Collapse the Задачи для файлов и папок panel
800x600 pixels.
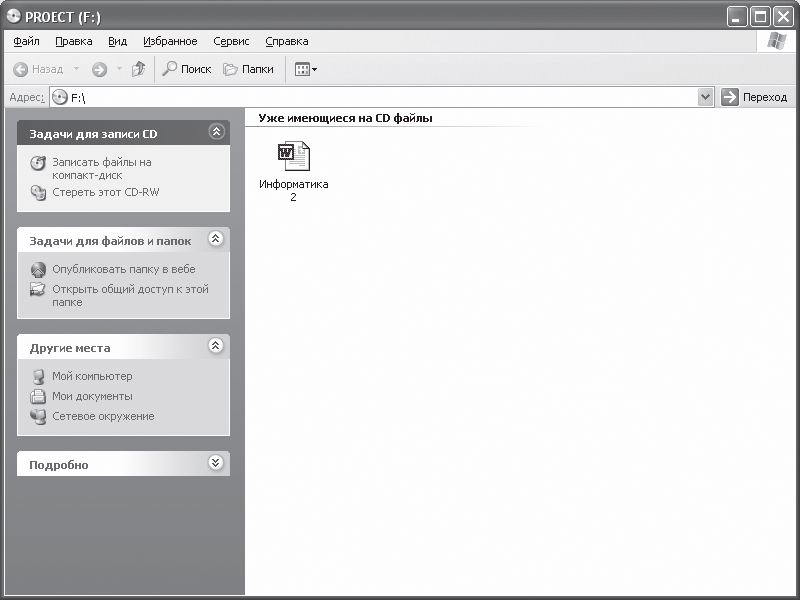(216, 238)
